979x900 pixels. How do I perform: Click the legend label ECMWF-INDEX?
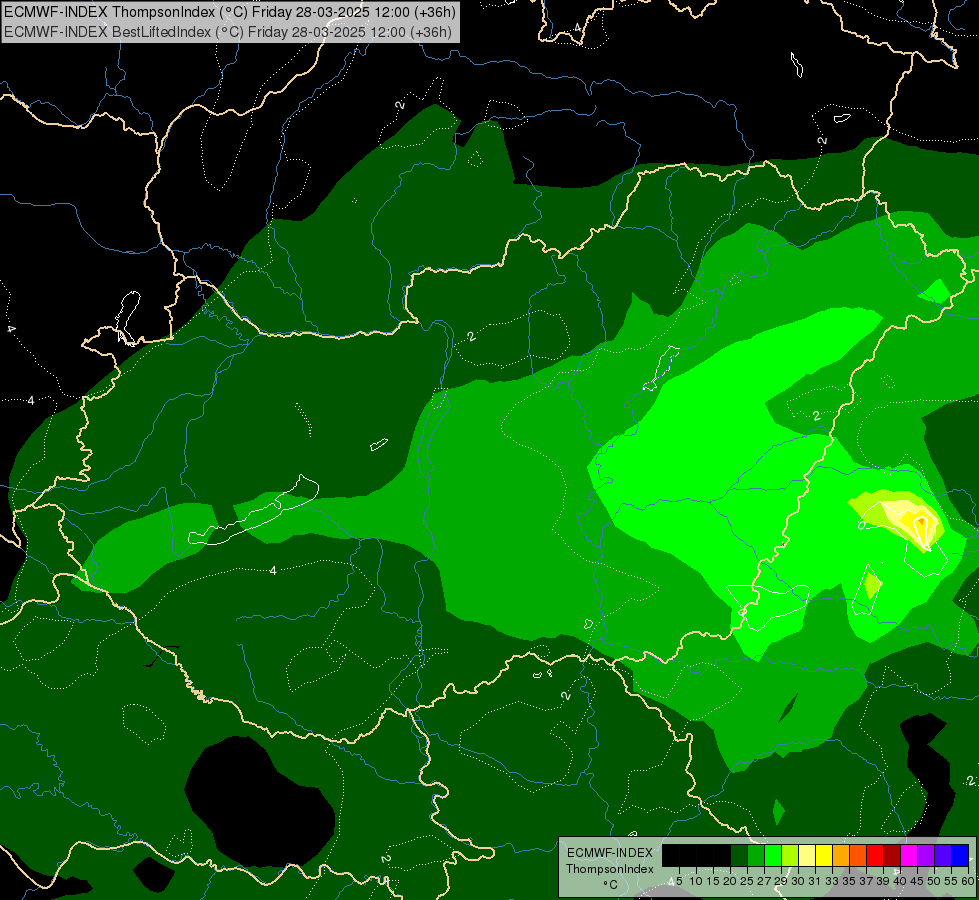[610, 853]
